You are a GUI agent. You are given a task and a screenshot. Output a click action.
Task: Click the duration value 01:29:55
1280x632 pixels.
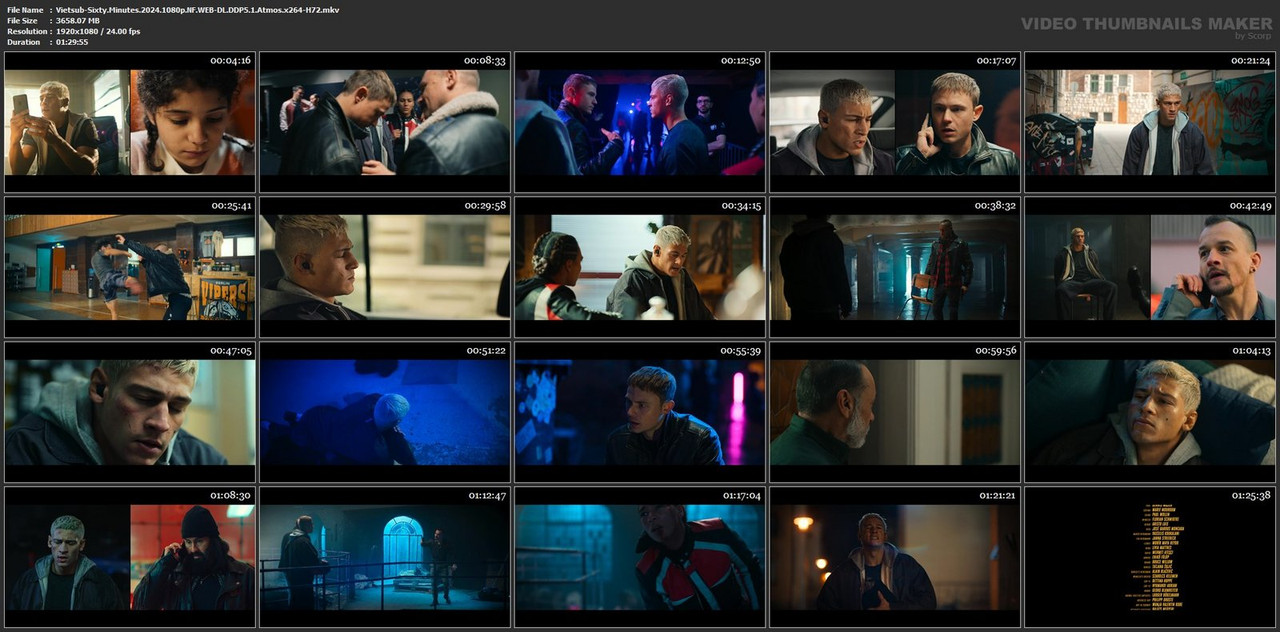[x=72, y=42]
